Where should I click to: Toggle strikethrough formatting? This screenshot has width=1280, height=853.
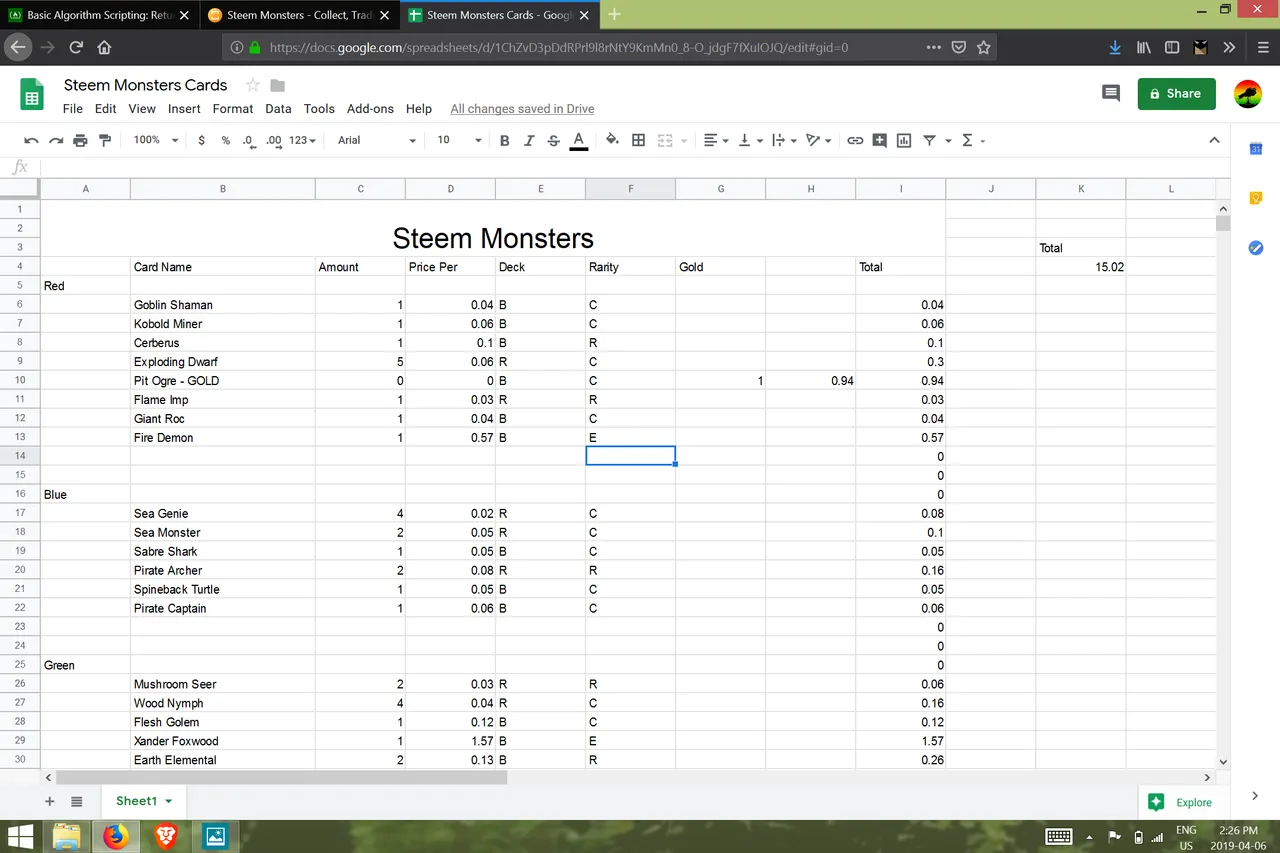click(x=553, y=141)
